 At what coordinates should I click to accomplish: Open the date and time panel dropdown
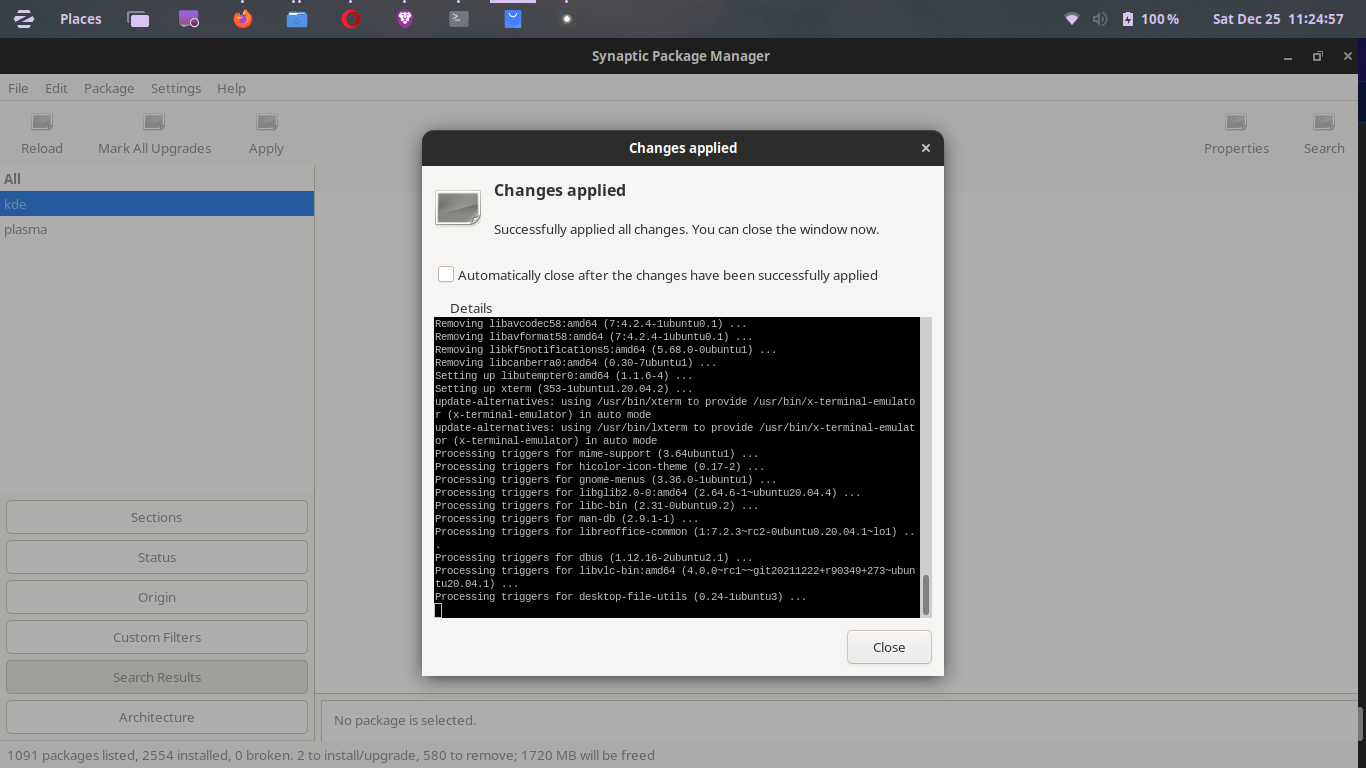tap(1277, 19)
